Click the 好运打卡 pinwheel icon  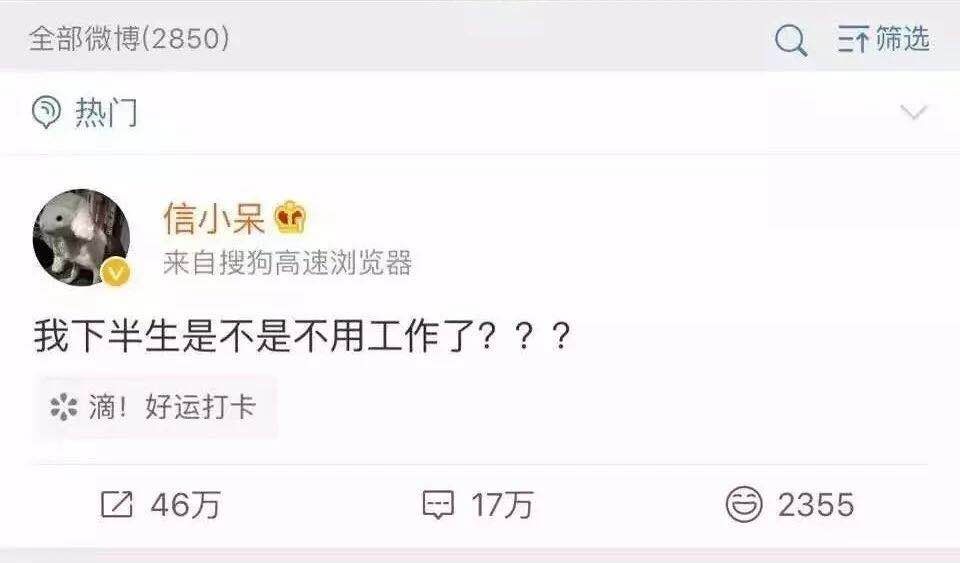[x=64, y=407]
